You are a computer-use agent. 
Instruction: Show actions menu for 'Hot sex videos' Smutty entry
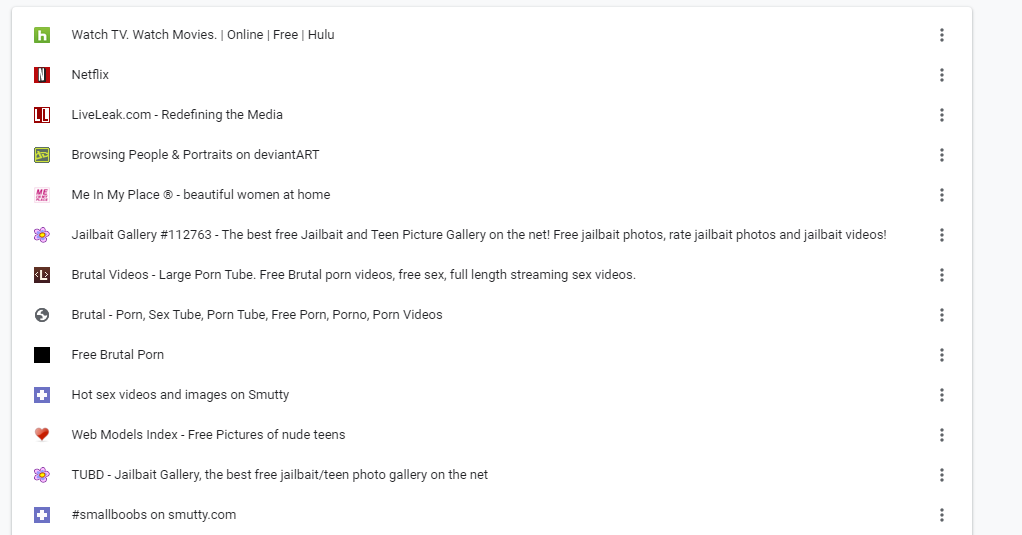[x=941, y=395]
